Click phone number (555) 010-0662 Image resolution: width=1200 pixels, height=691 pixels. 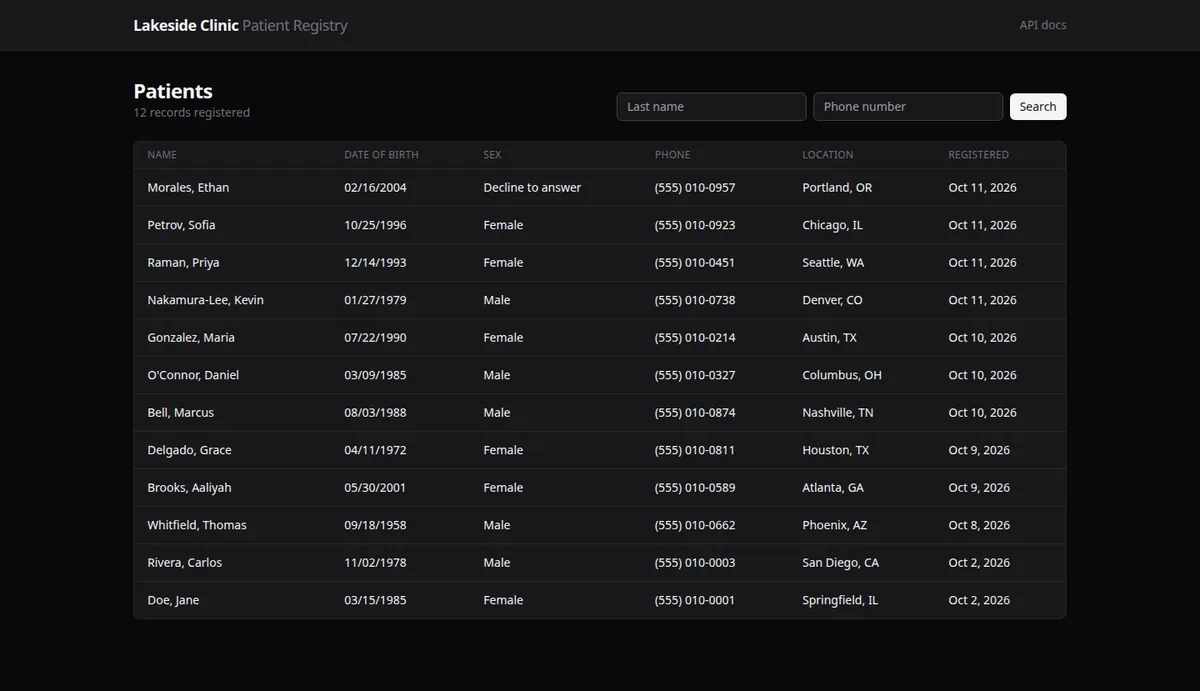click(x=695, y=525)
